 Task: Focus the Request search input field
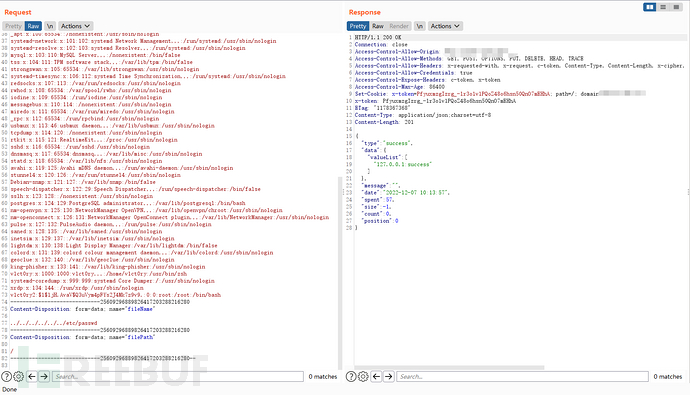click(178, 377)
